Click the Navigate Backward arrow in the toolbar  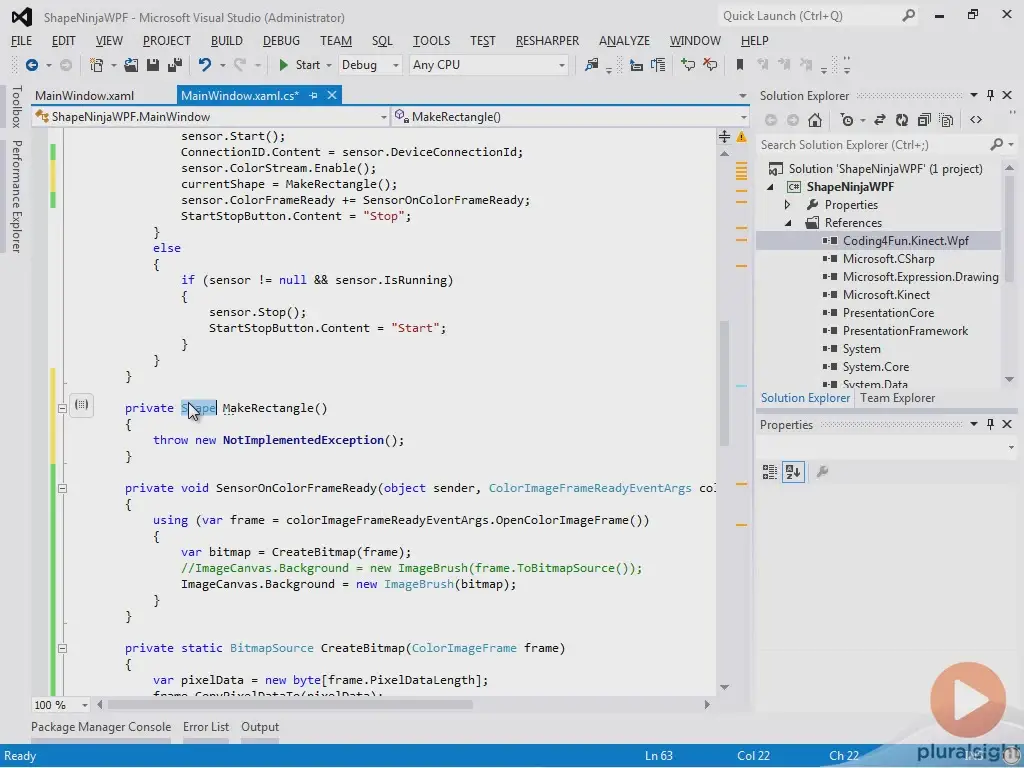[x=31, y=65]
